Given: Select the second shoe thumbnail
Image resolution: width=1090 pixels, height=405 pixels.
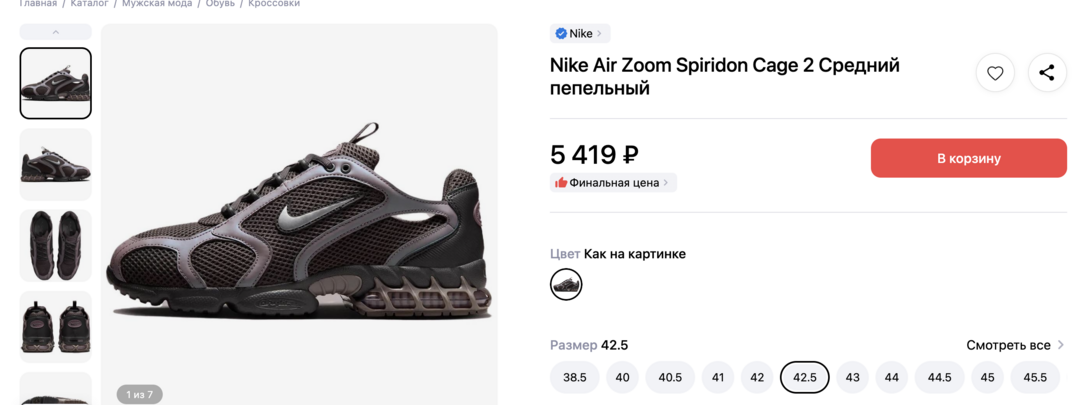Looking at the screenshot, I should click(56, 164).
